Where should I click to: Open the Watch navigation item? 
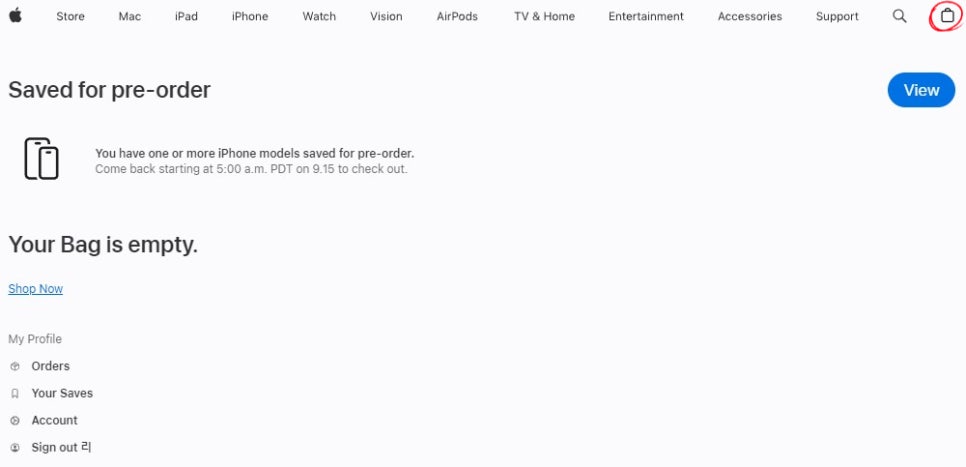click(x=319, y=16)
